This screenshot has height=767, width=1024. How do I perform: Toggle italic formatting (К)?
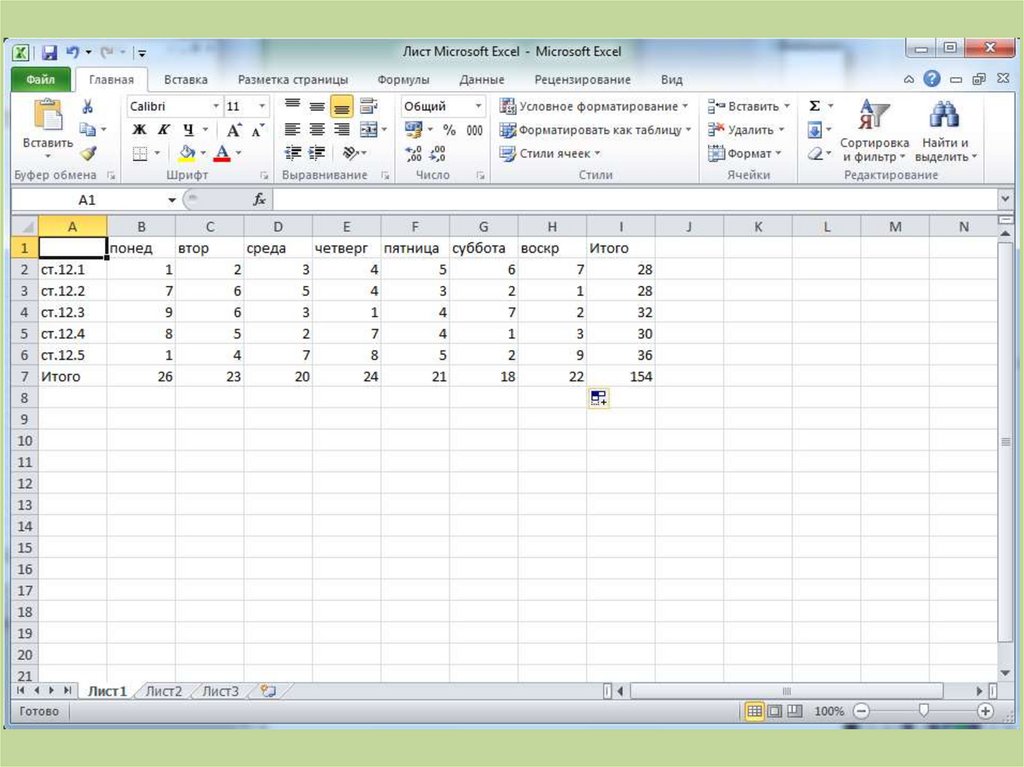point(163,130)
